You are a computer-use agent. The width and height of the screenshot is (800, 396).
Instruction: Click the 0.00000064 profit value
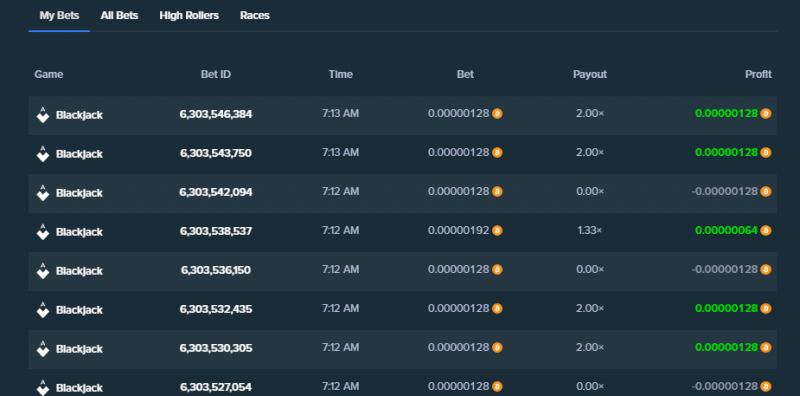[x=727, y=231]
